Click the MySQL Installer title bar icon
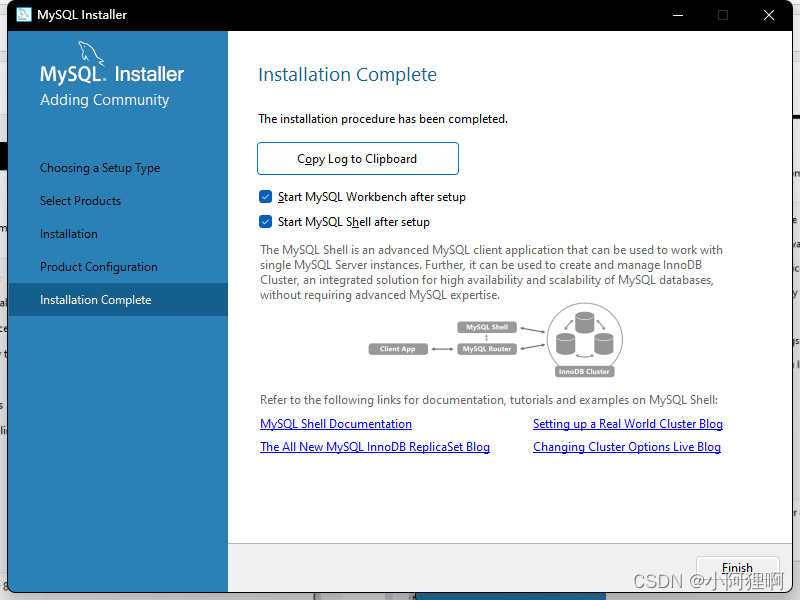This screenshot has width=800, height=600. click(23, 15)
